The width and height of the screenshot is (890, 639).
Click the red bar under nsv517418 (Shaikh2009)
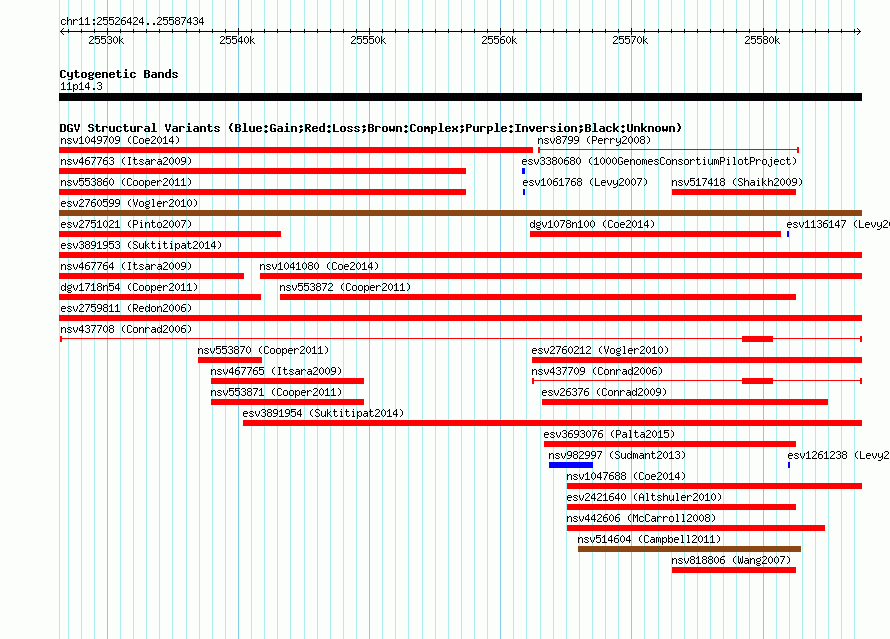[733, 192]
